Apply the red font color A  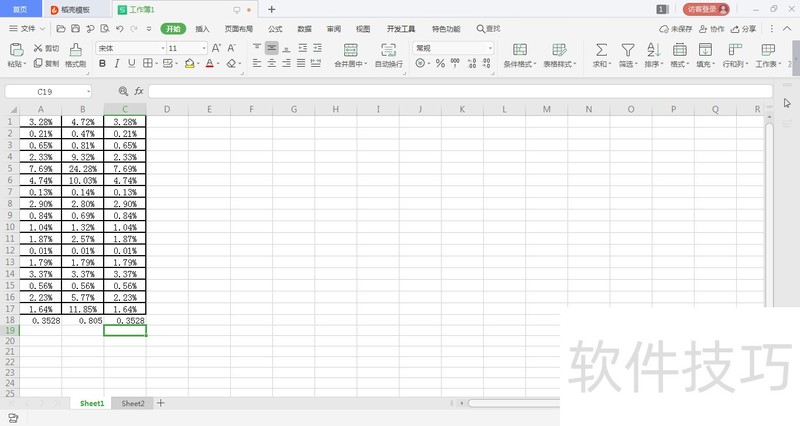[210, 63]
